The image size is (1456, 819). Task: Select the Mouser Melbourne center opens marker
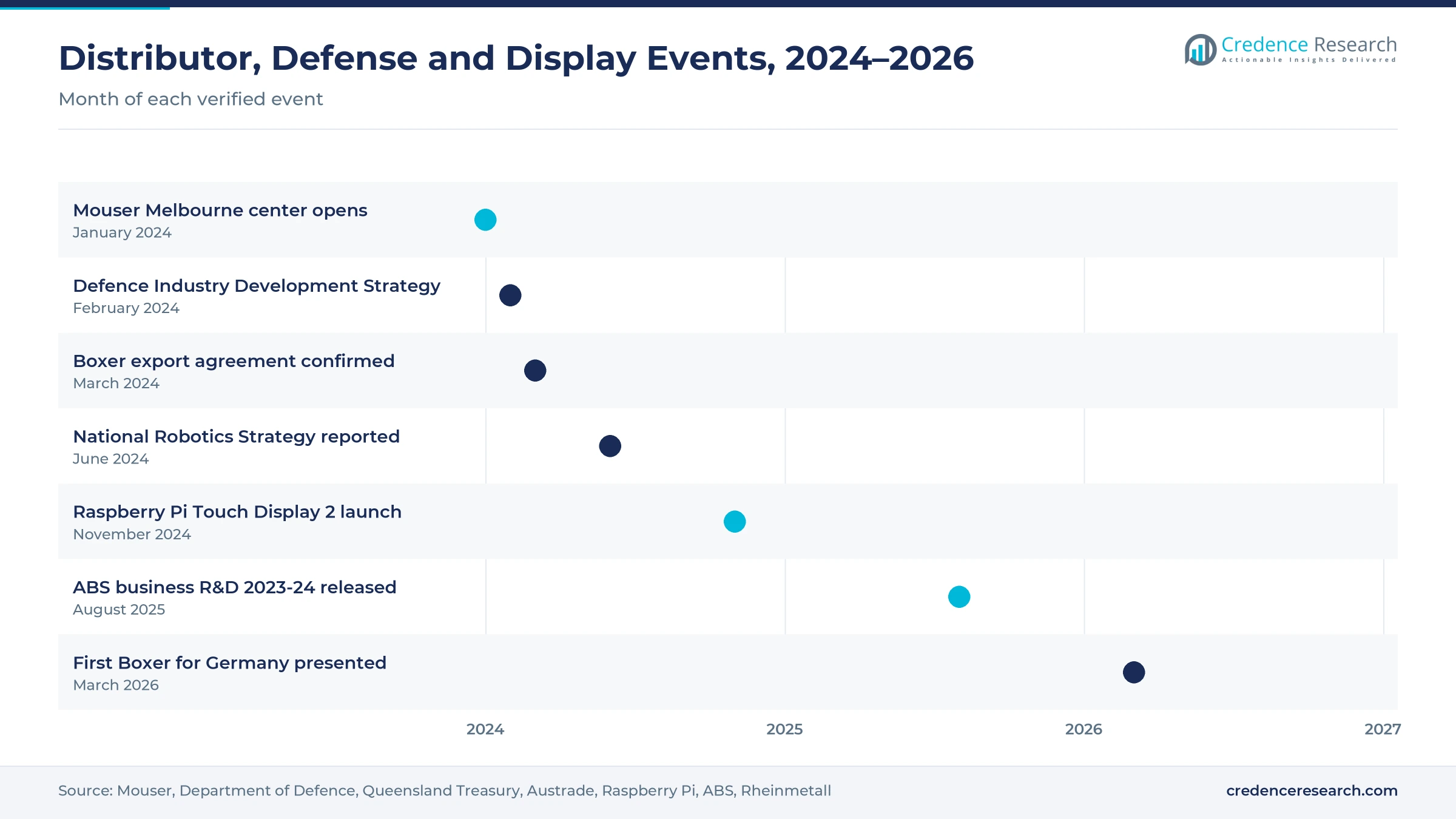[485, 220]
